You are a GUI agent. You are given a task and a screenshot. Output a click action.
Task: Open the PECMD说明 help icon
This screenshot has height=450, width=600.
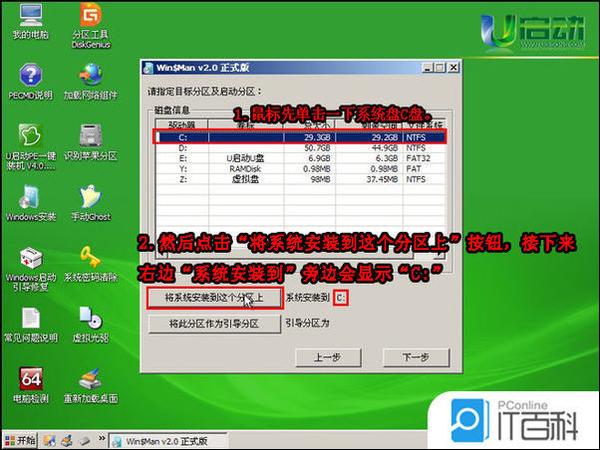(31, 82)
